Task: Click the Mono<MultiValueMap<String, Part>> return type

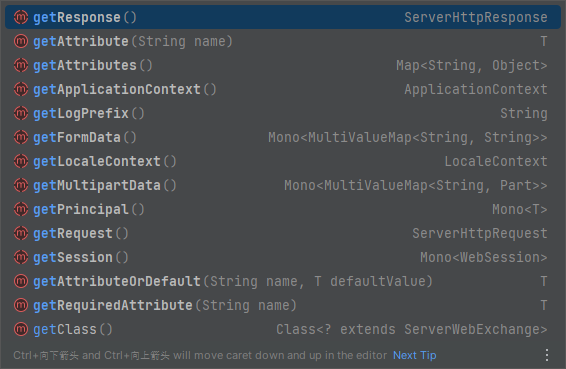Action: pyautogui.click(x=415, y=185)
